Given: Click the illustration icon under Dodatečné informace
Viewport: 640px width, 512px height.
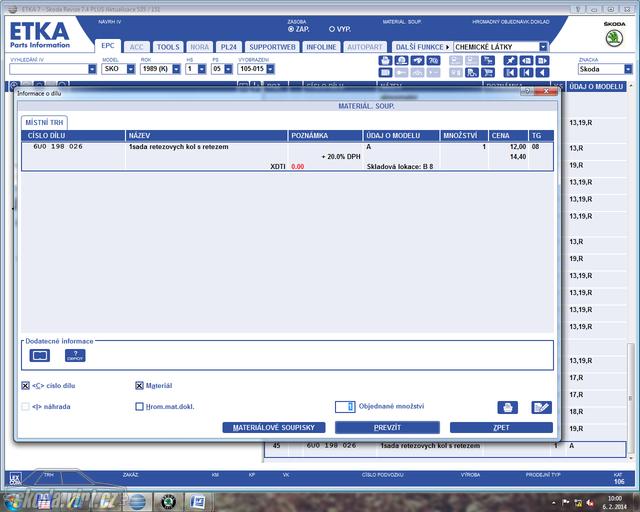Looking at the screenshot, I should [40, 356].
